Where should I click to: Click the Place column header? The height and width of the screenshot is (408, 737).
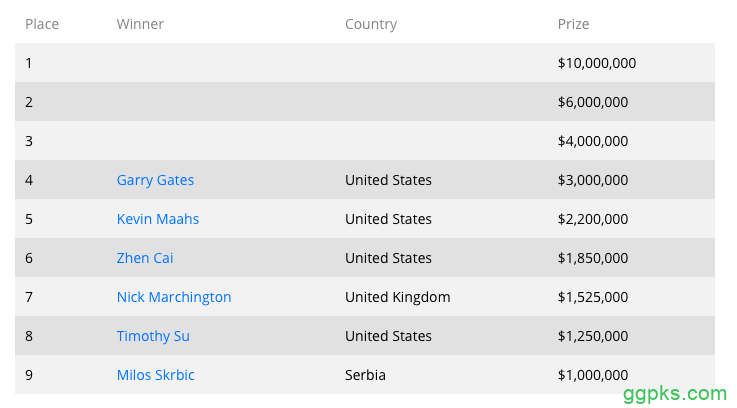pos(42,24)
